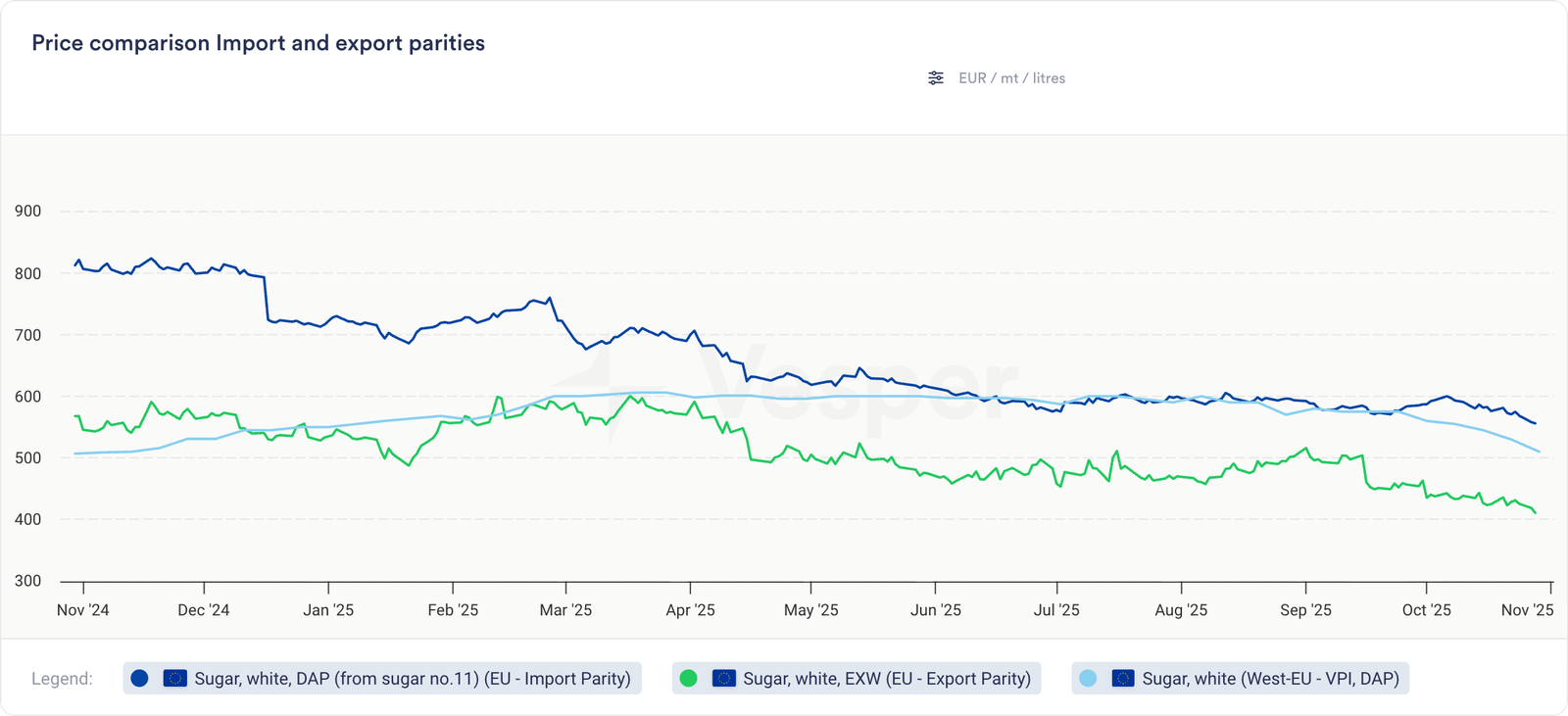Click the dark blue Import Parity dot
The image size is (1568, 716).
139,678
